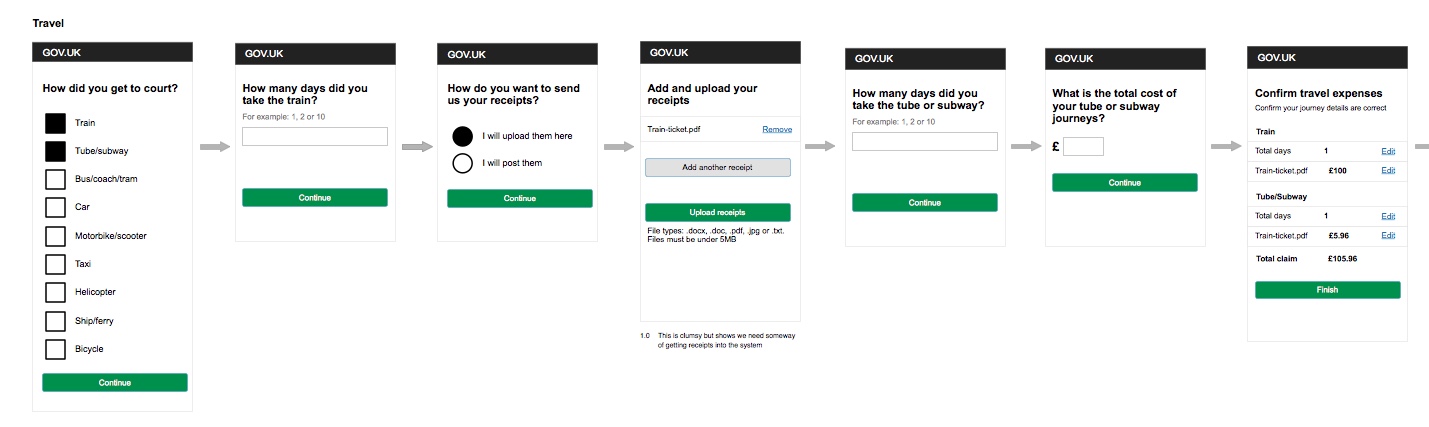The width and height of the screenshot is (1429, 427).
Task: Edit the Train £100 ticket entry
Action: pyautogui.click(x=1388, y=171)
